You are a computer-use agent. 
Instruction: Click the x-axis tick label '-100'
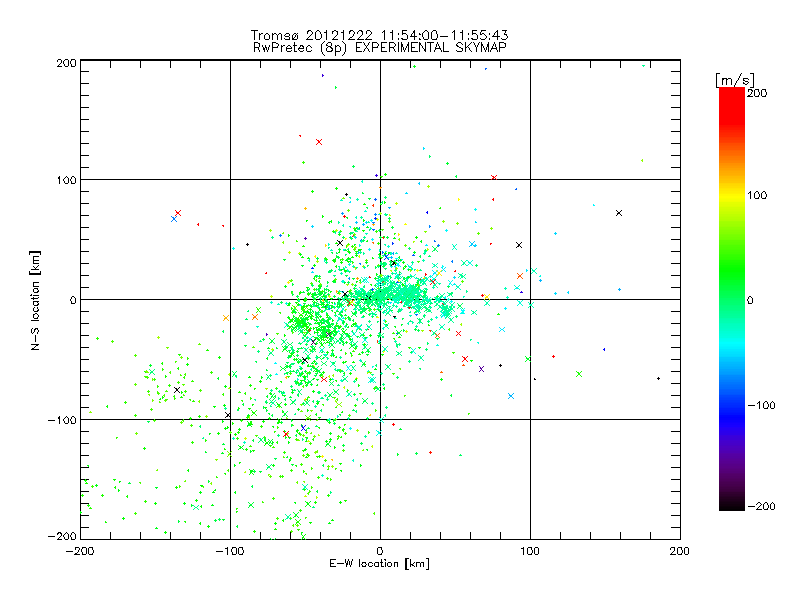230,551
